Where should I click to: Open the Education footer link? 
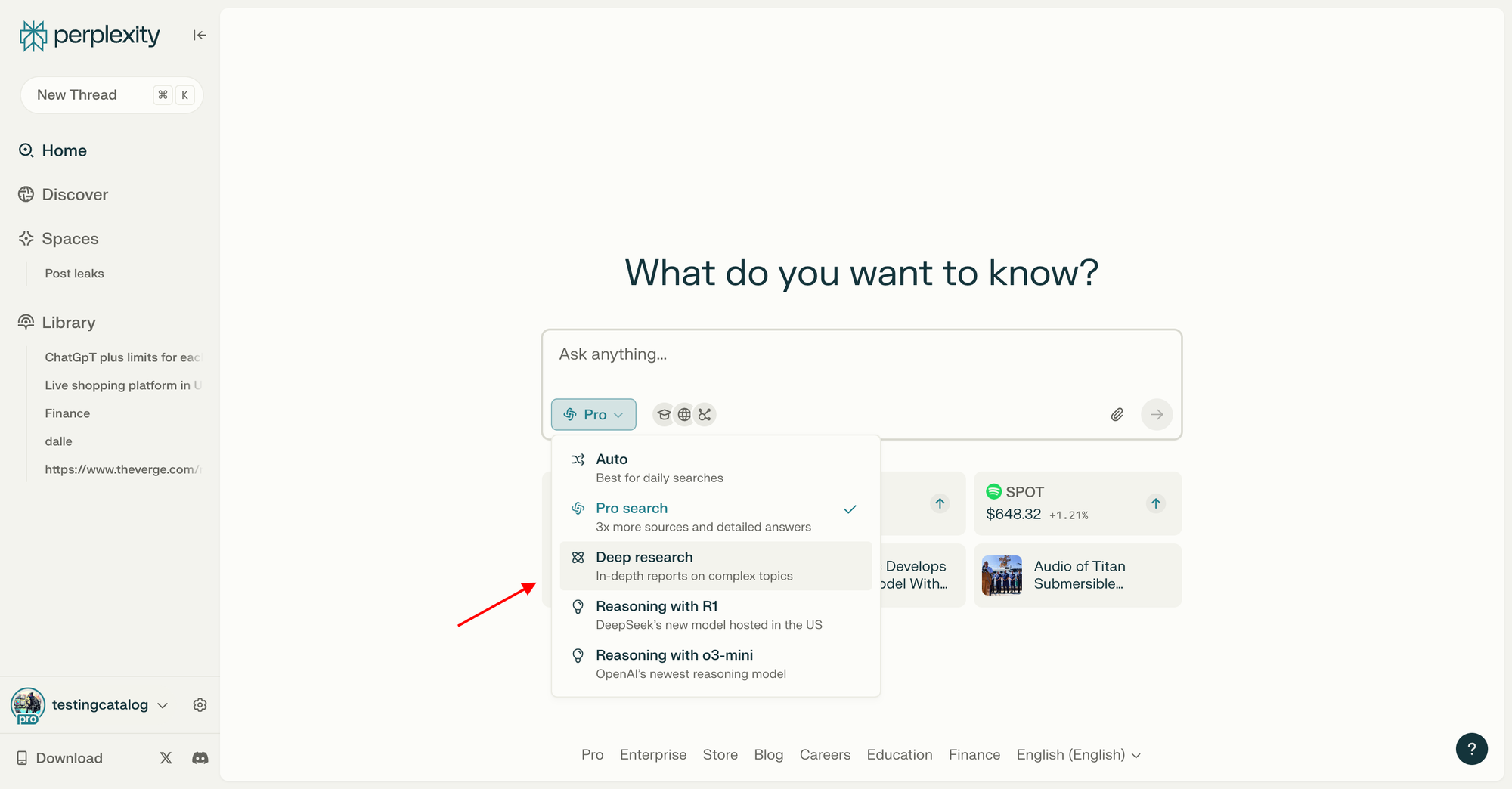(900, 754)
